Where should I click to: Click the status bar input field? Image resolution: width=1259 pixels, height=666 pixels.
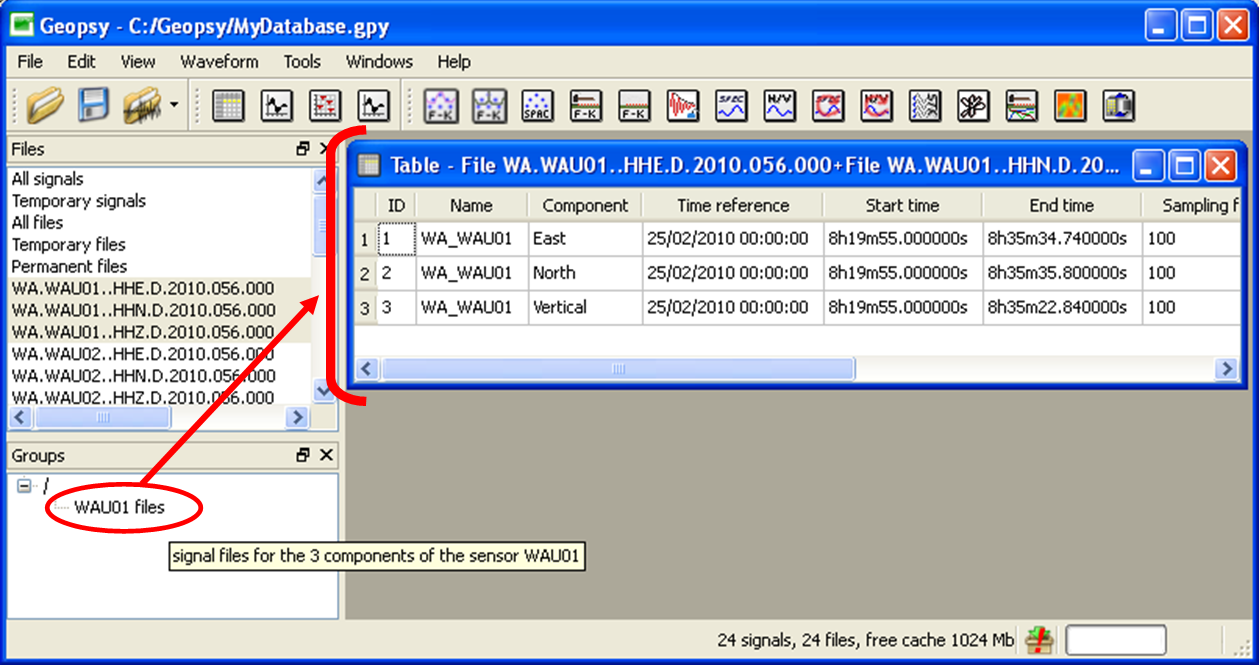[x=1115, y=640]
